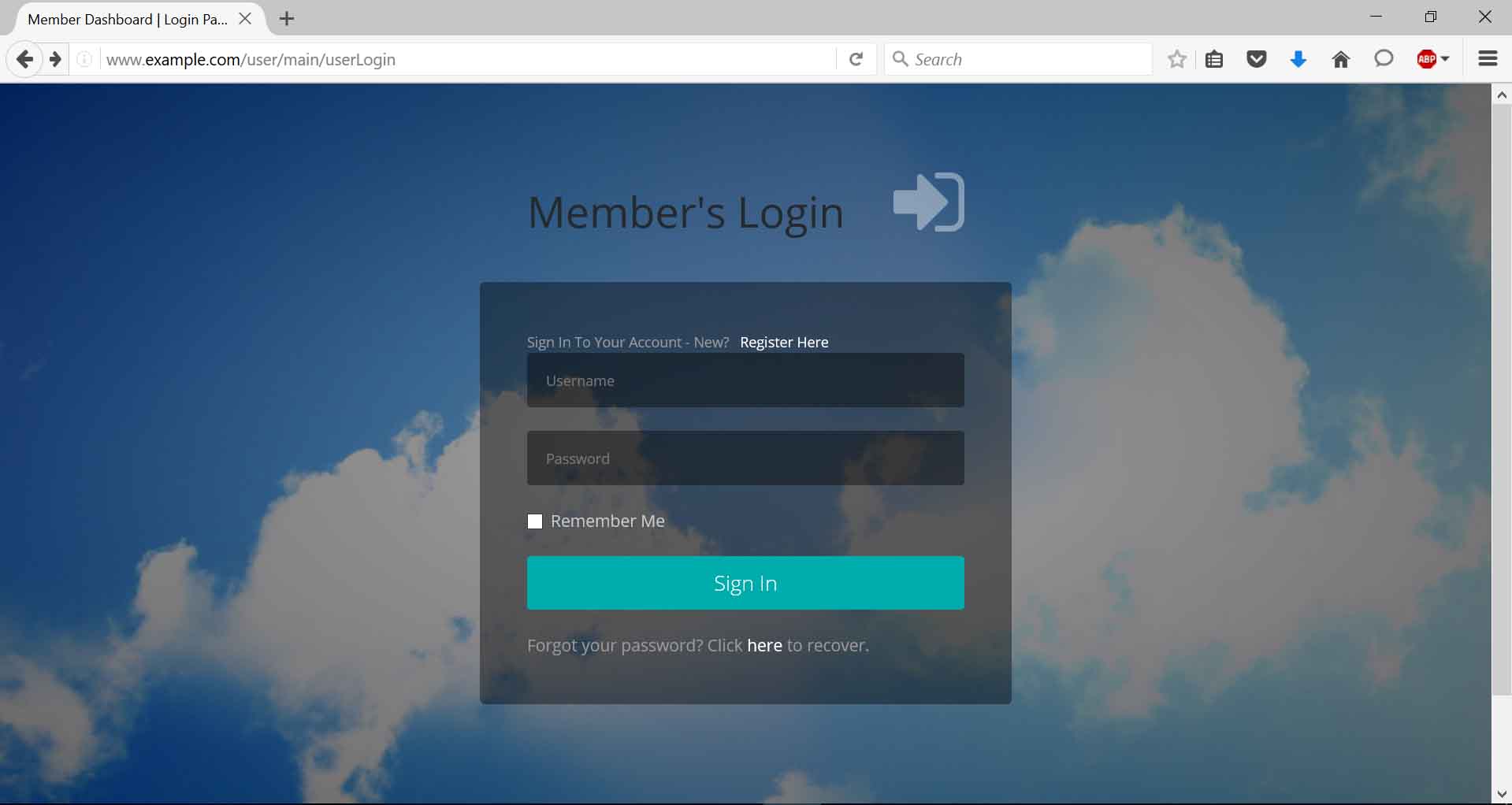Open the Register Here link
Viewport: 1512px width, 805px height.
784,343
